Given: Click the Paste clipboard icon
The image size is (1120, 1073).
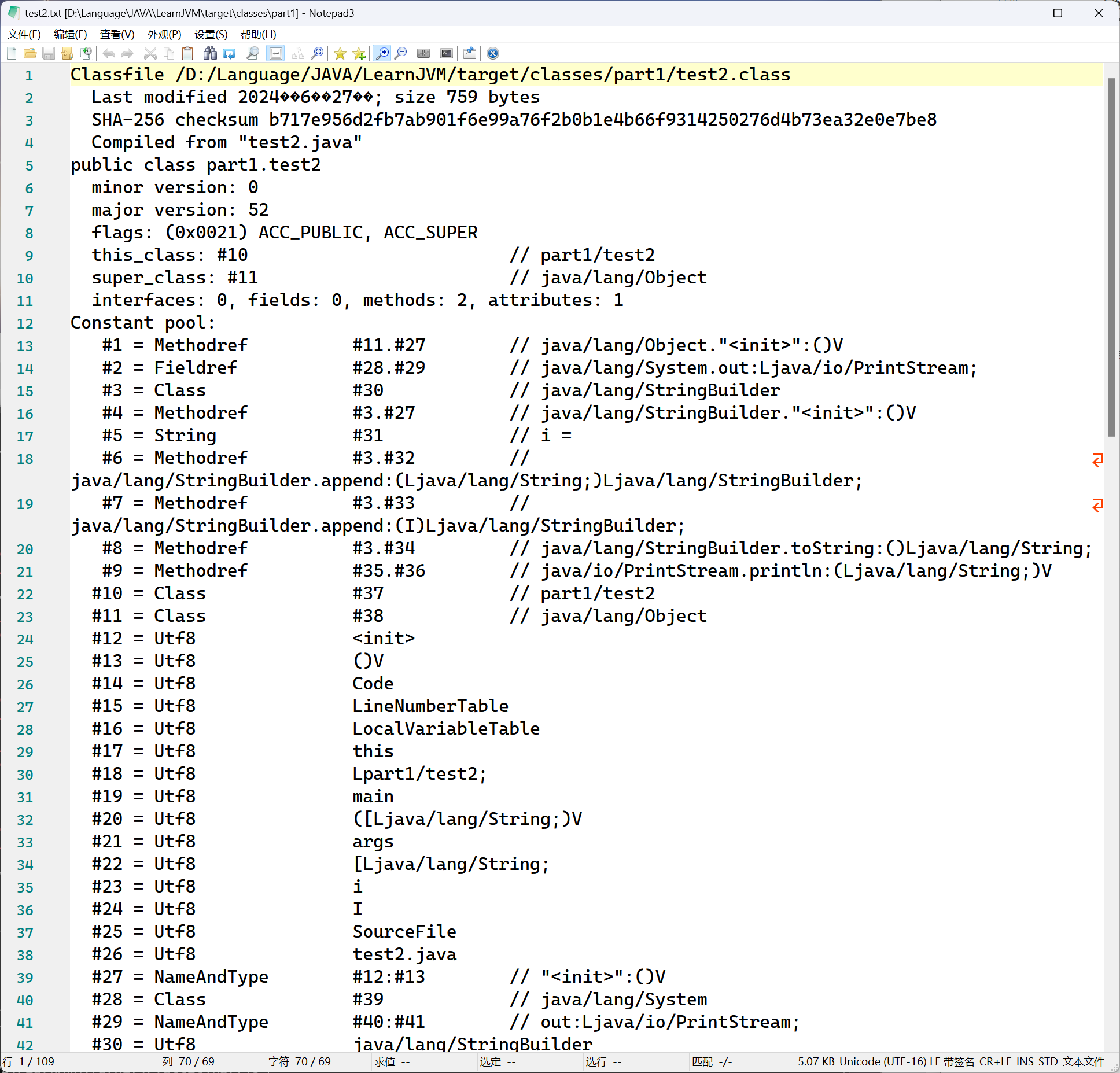Looking at the screenshot, I should click(x=187, y=54).
